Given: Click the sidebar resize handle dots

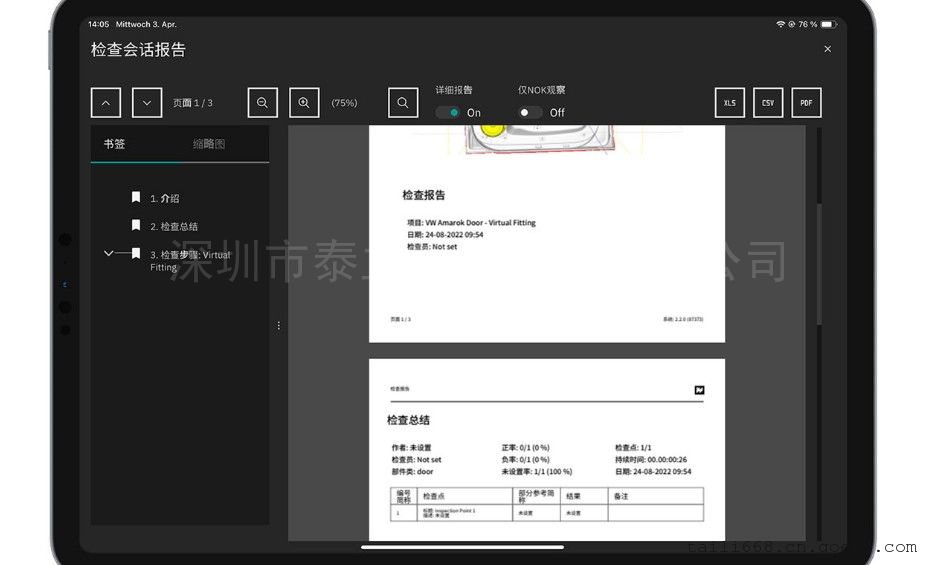Looking at the screenshot, I should coord(278,326).
